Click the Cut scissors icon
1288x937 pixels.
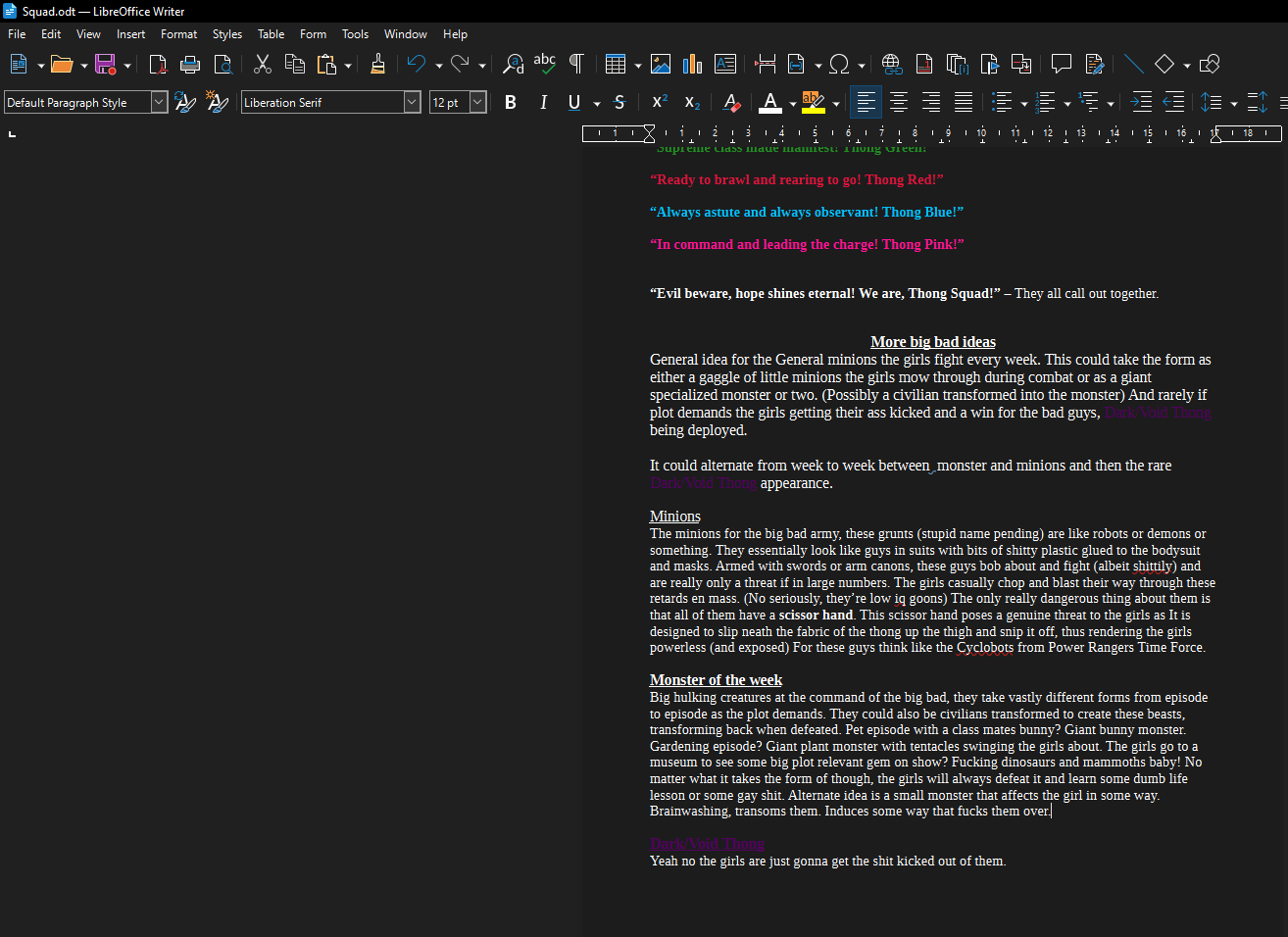click(x=263, y=65)
